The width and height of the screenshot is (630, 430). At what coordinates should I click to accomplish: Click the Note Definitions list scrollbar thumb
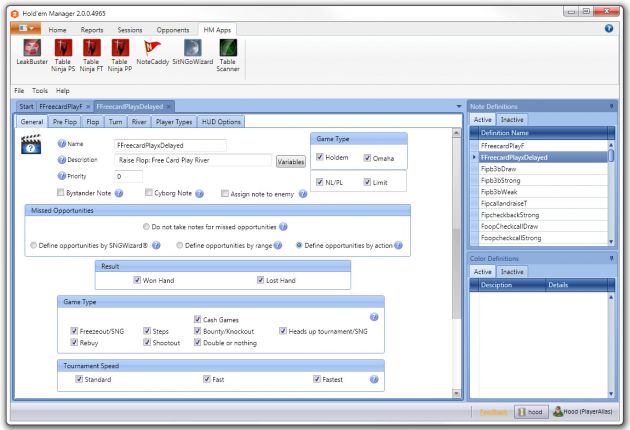pyautogui.click(x=611, y=156)
